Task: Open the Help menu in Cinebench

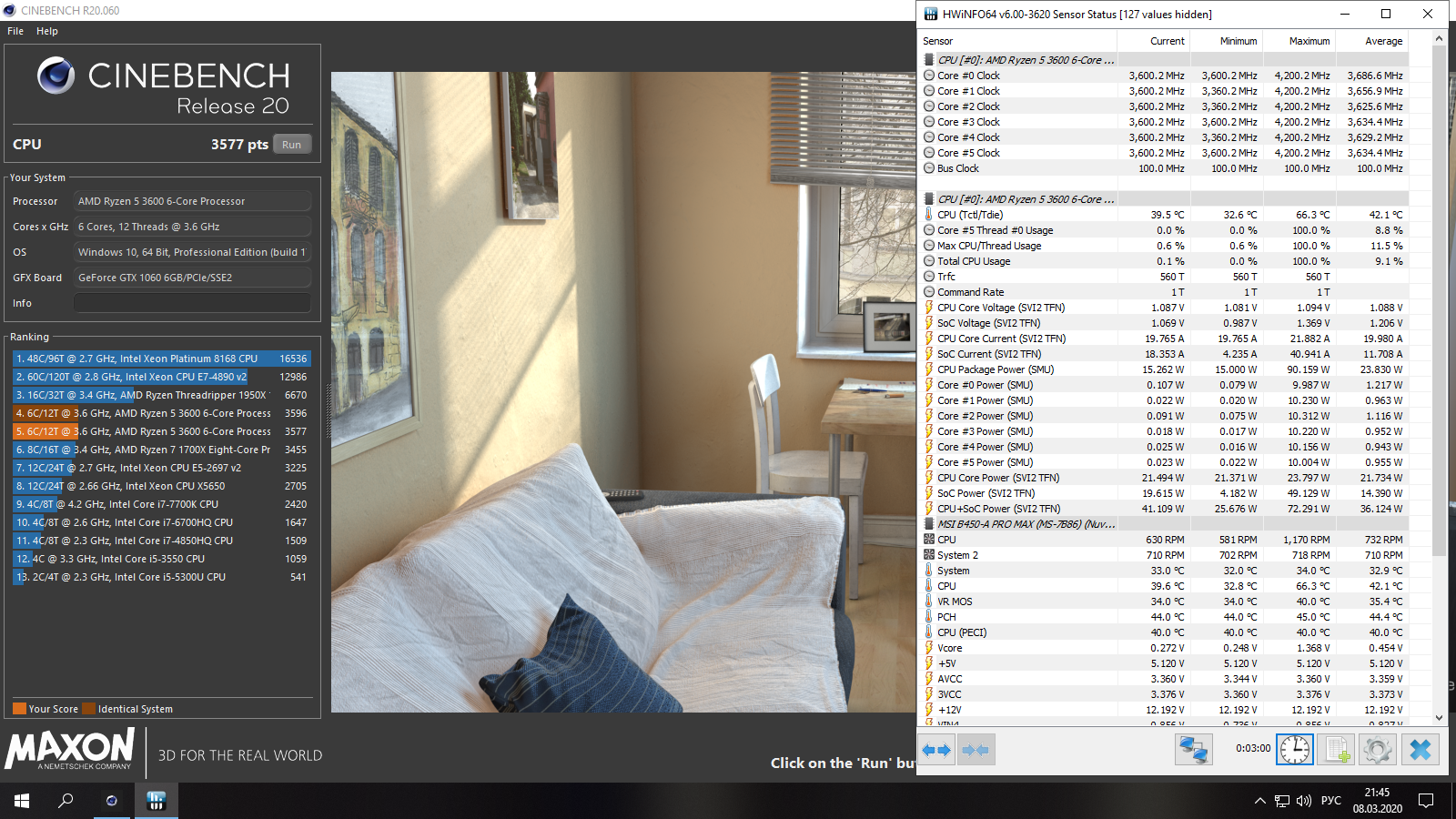Action: (x=47, y=31)
